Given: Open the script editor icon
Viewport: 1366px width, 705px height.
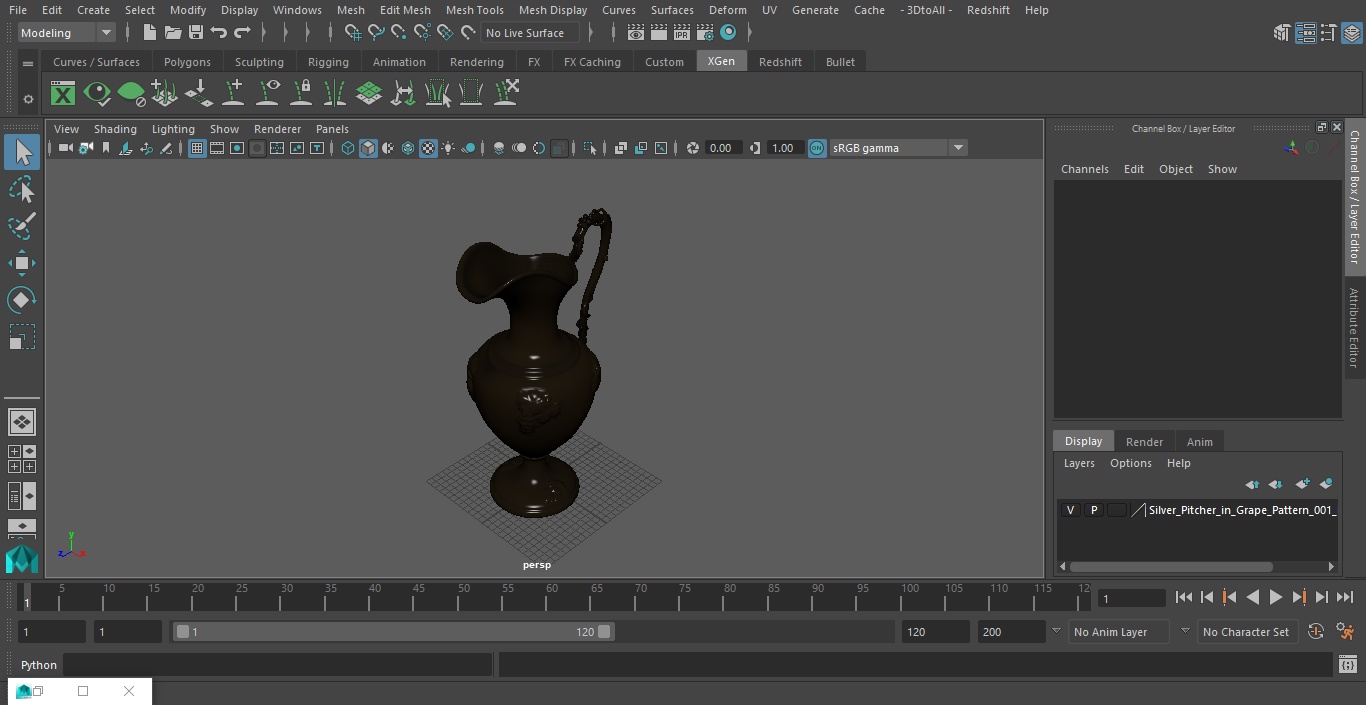Looking at the screenshot, I should (1347, 665).
